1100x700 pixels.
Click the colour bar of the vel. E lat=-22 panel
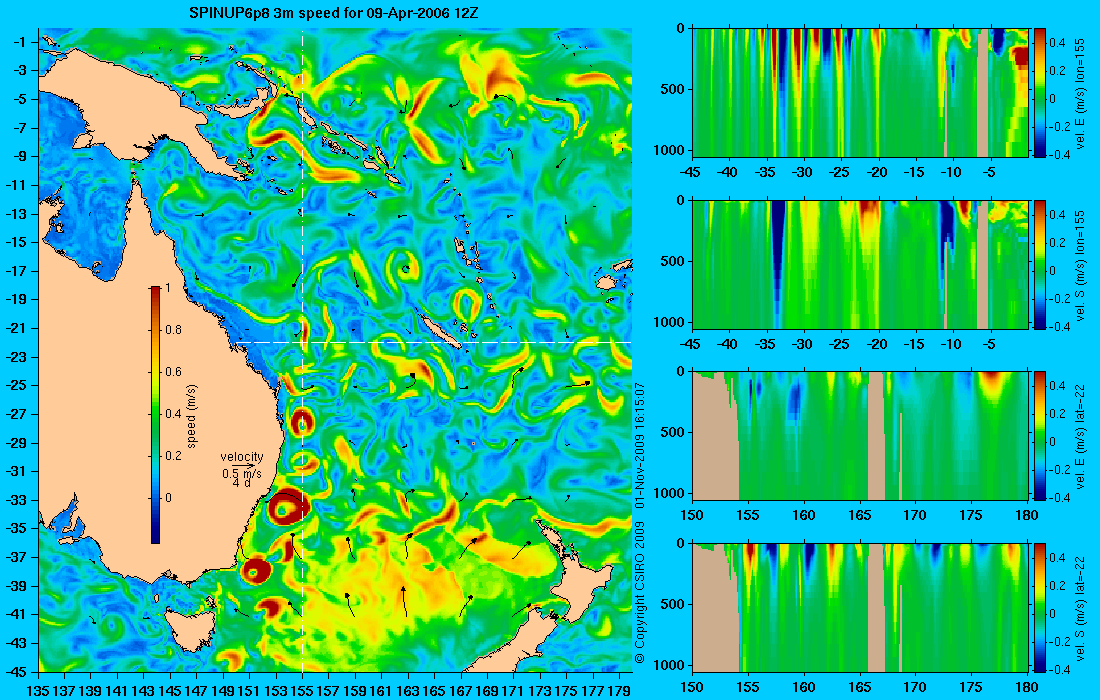1040,436
